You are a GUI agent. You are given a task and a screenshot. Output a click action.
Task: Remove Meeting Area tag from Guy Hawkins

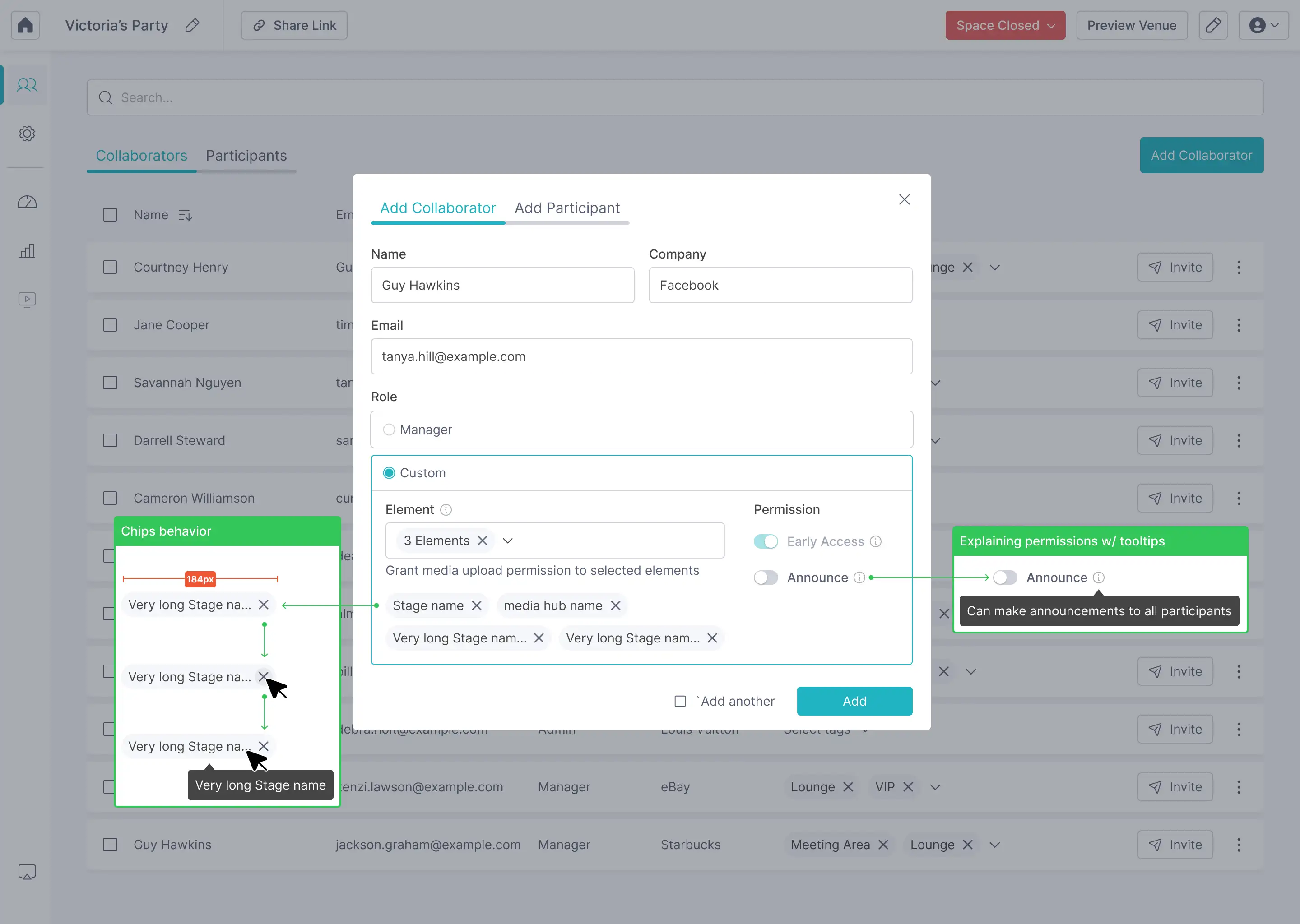[x=883, y=845]
